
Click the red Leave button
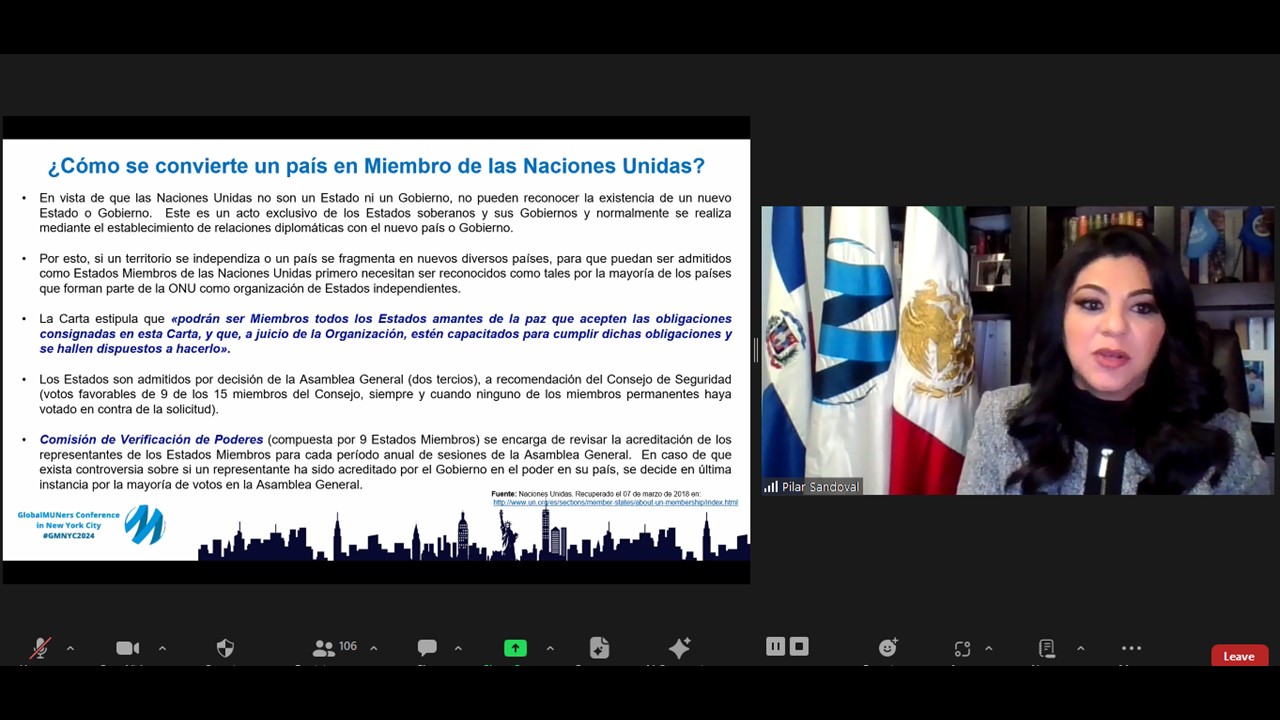pos(1239,656)
